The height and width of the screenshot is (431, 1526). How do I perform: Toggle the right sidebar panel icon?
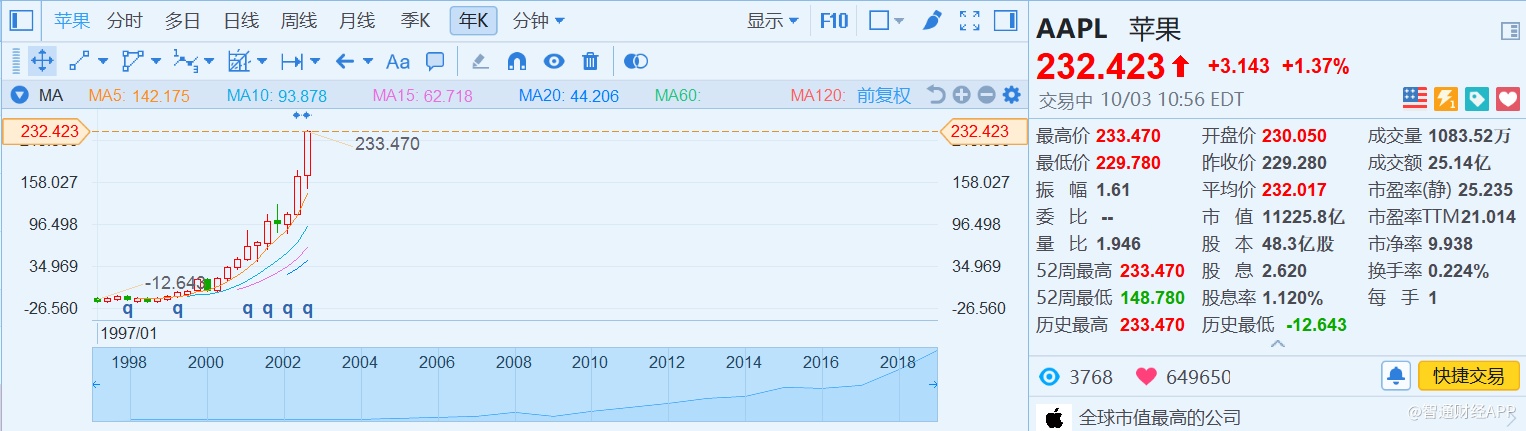pos(1005,20)
